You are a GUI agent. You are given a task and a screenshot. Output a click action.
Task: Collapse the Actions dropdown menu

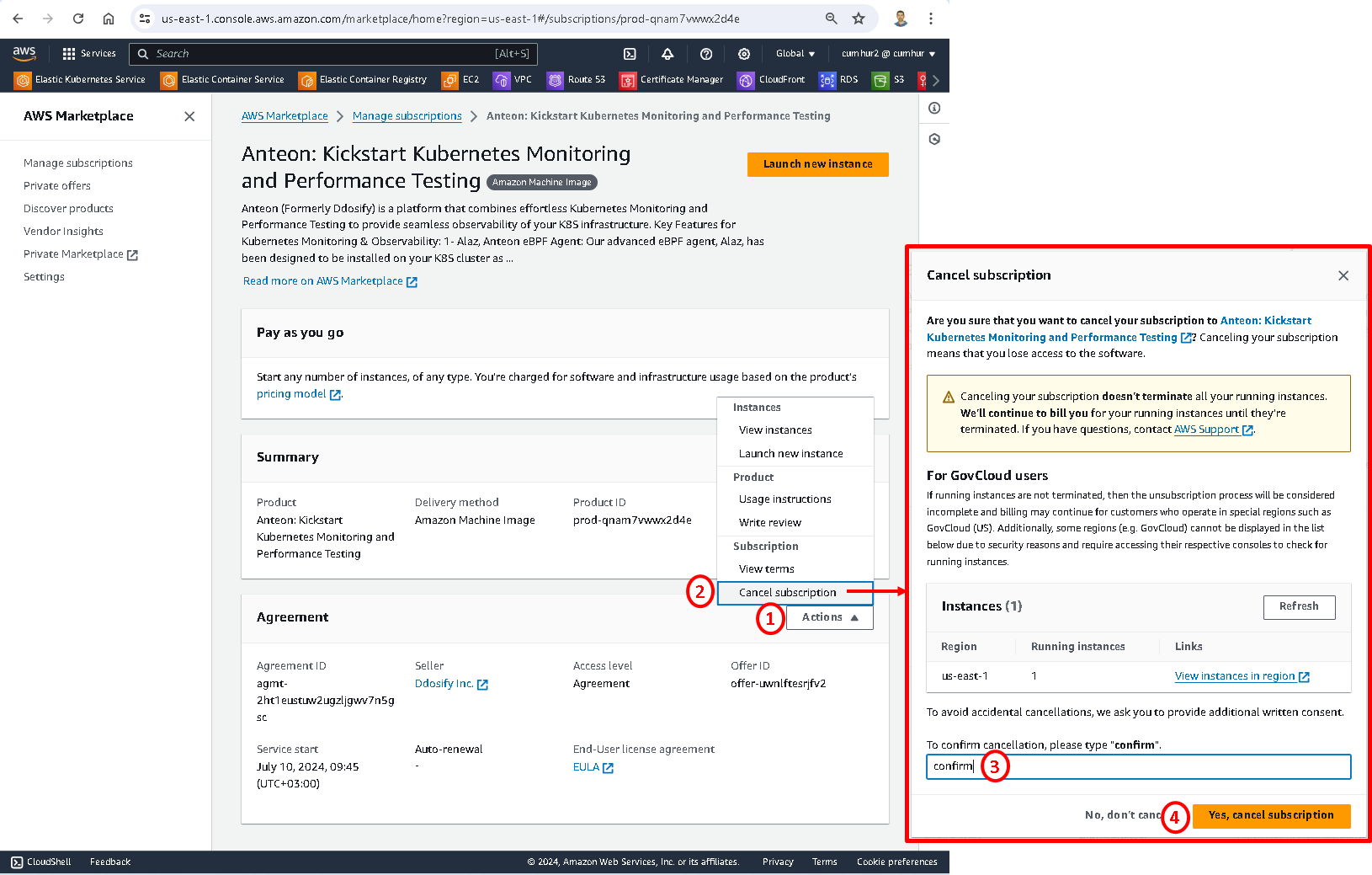(829, 617)
